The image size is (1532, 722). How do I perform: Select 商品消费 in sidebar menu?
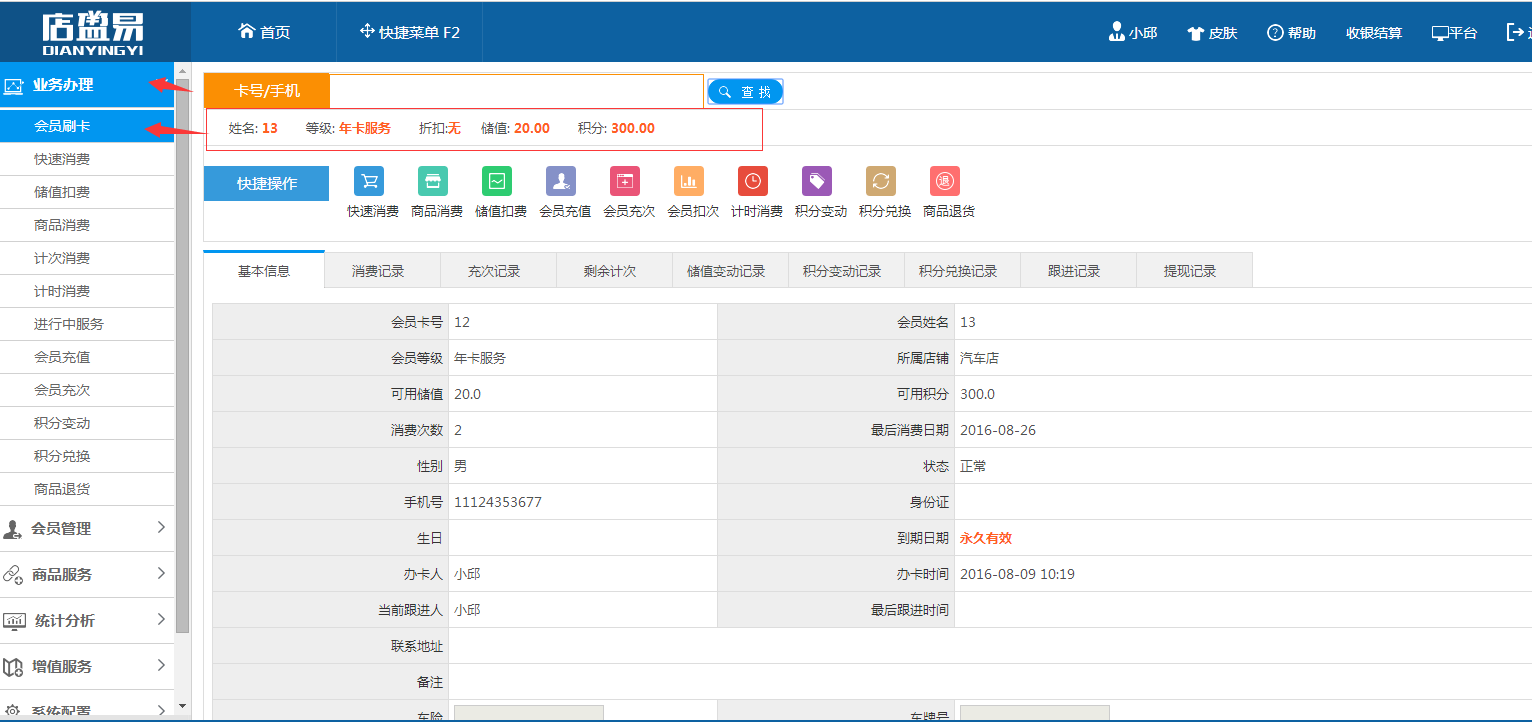point(87,225)
